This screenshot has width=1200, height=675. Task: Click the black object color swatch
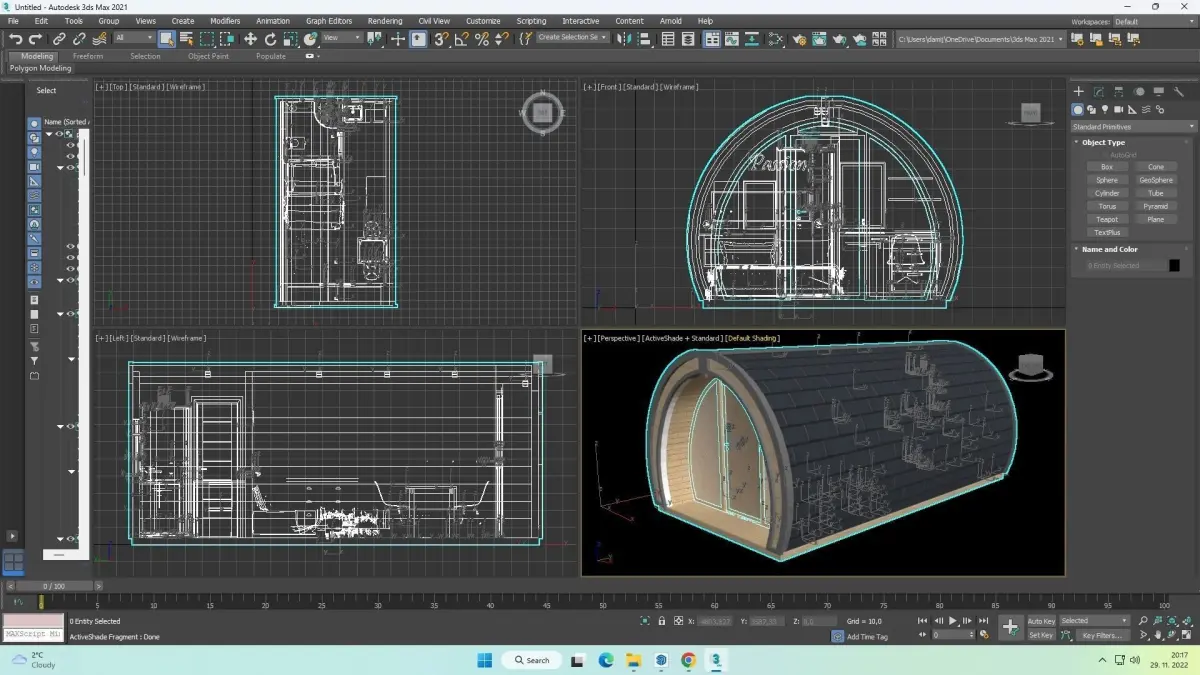(1174, 265)
